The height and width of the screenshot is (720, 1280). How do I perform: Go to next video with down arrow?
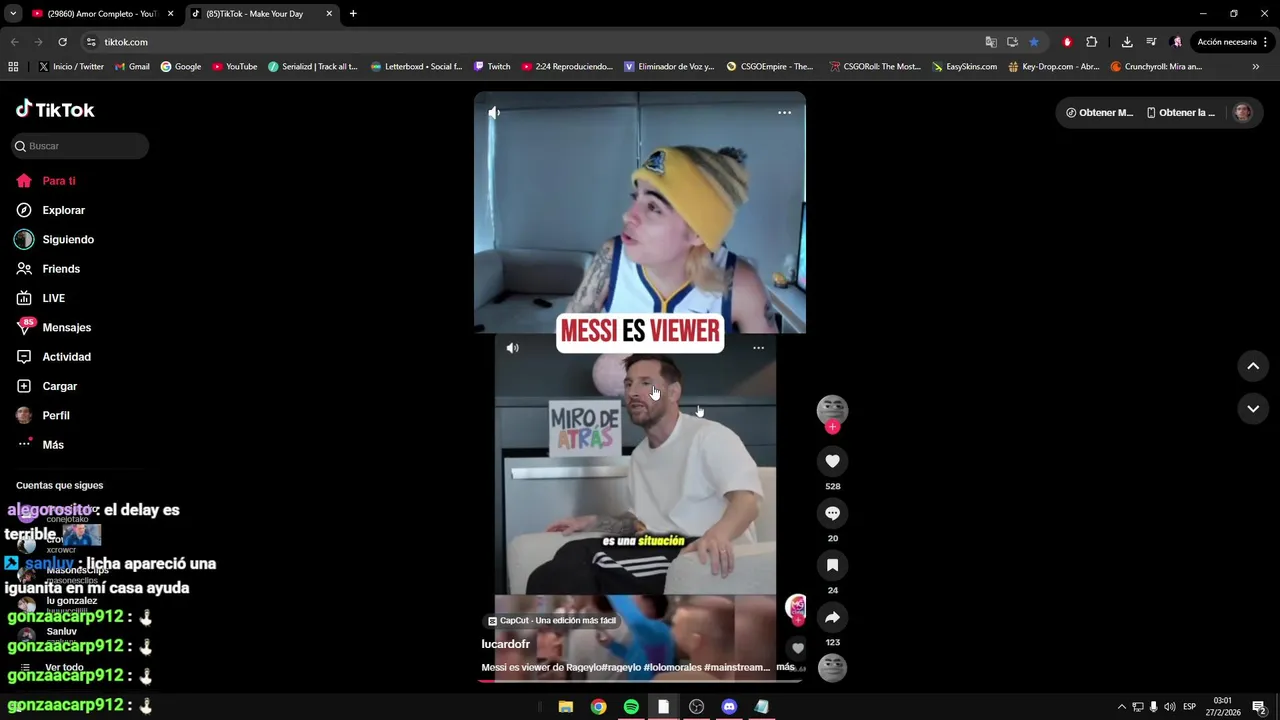click(1253, 408)
